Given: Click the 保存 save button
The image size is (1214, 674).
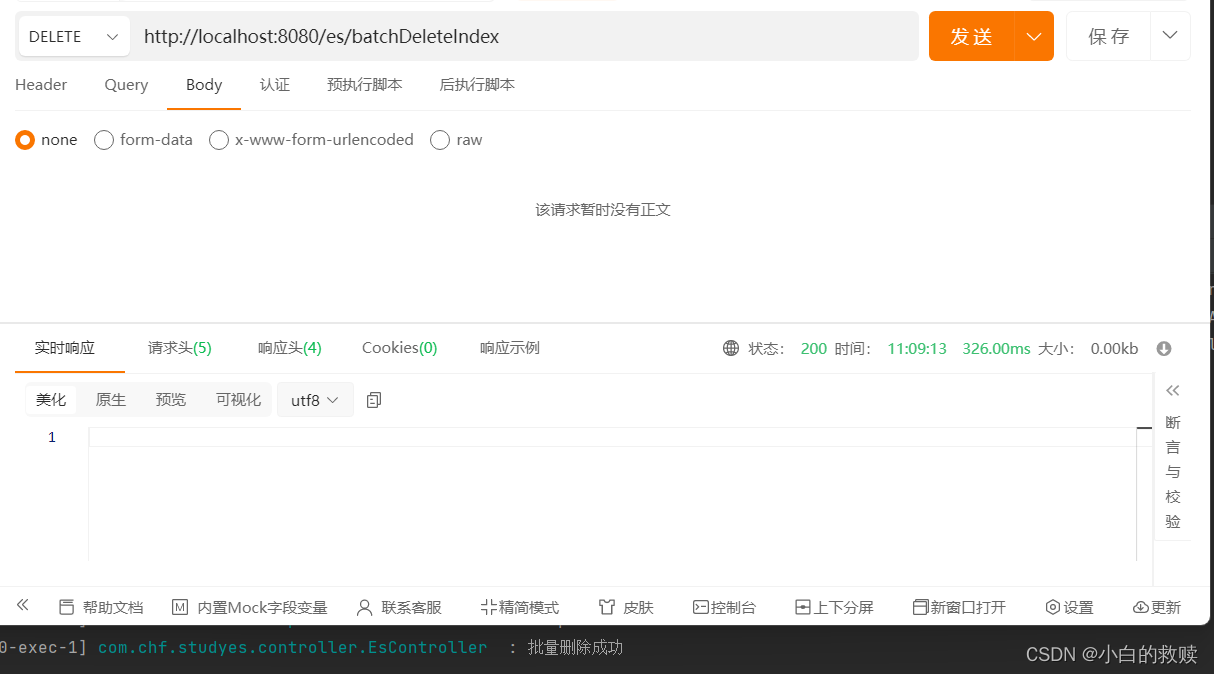Looking at the screenshot, I should pos(1109,37).
